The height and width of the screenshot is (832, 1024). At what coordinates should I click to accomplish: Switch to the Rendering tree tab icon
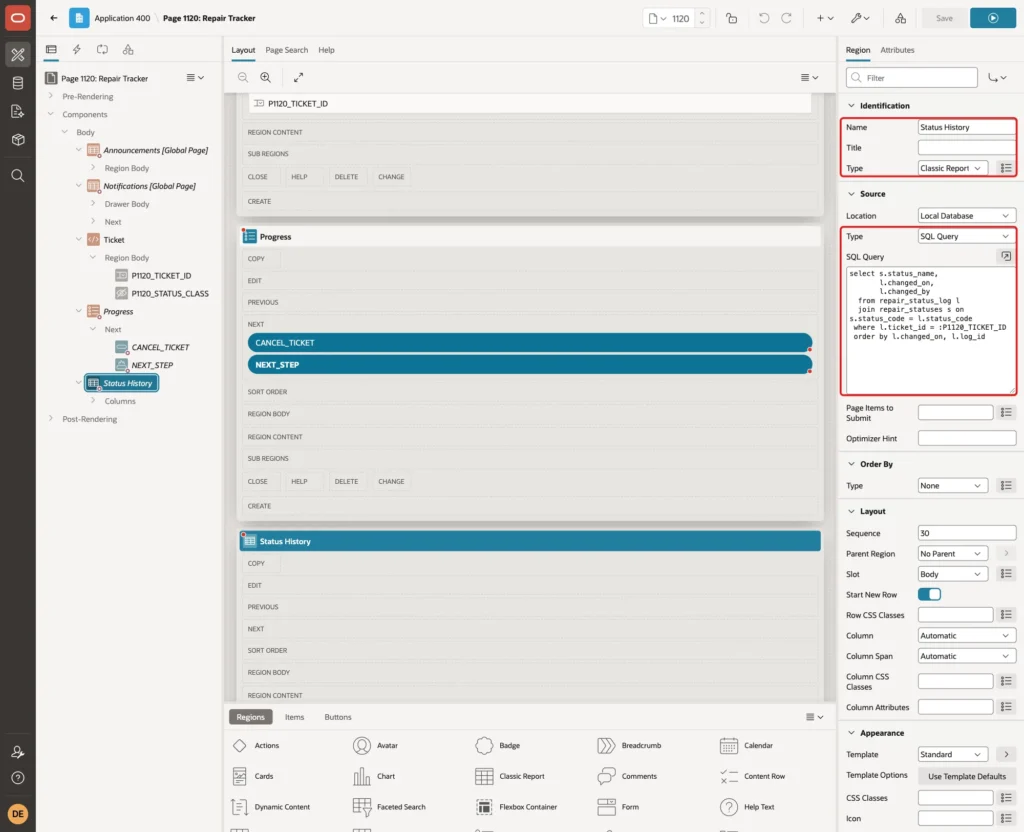(51, 50)
